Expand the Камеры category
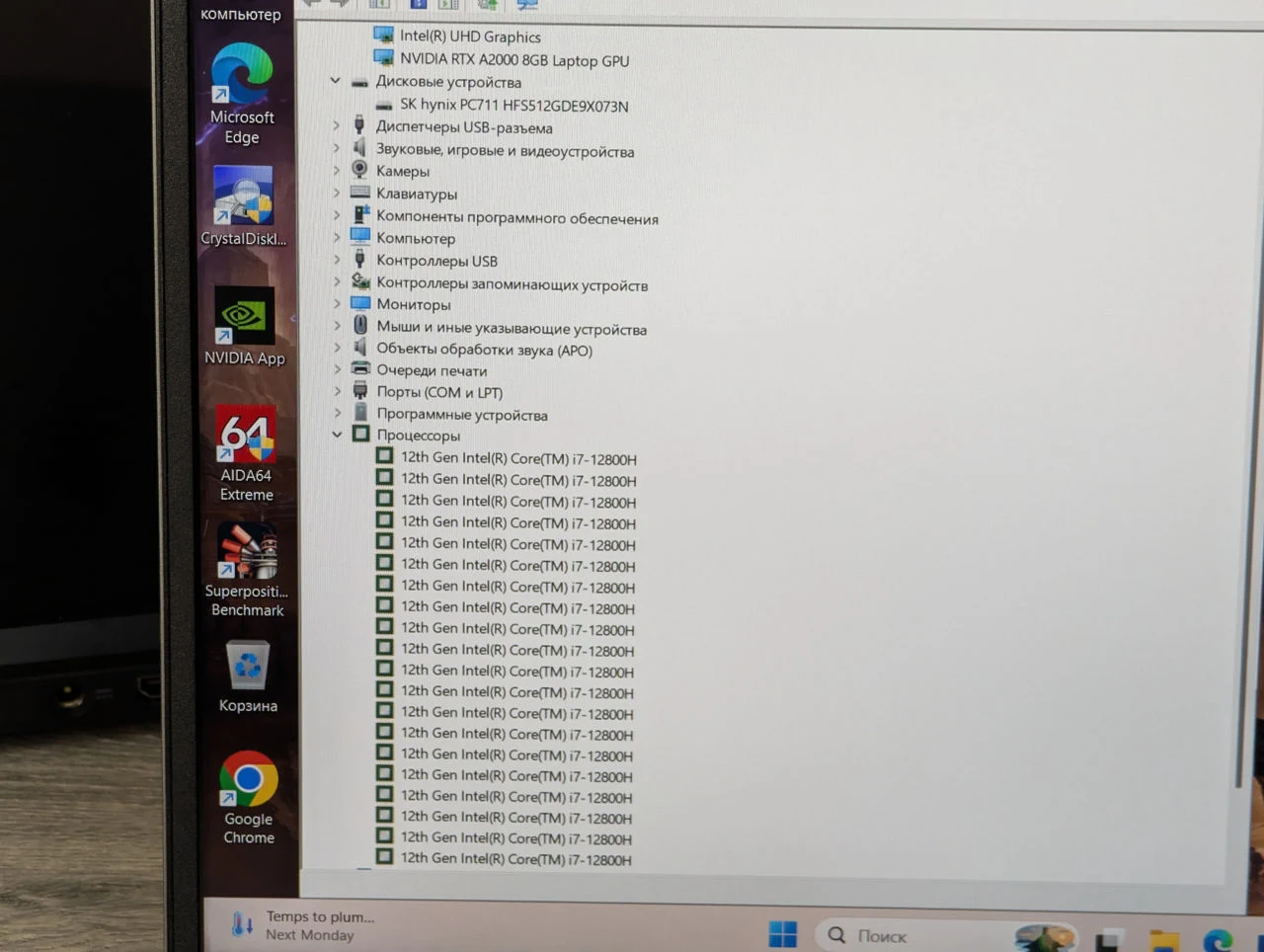Screen dimensions: 1264x952 tap(336, 170)
